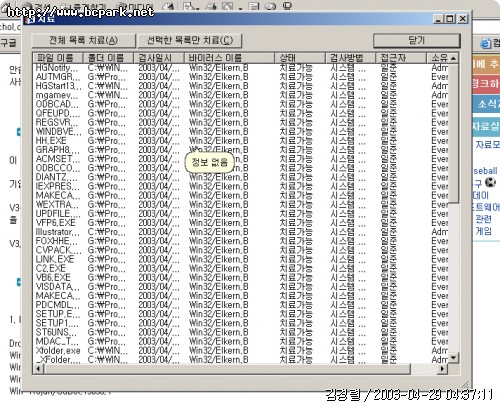Select the ACMSET... file row

click(x=241, y=159)
